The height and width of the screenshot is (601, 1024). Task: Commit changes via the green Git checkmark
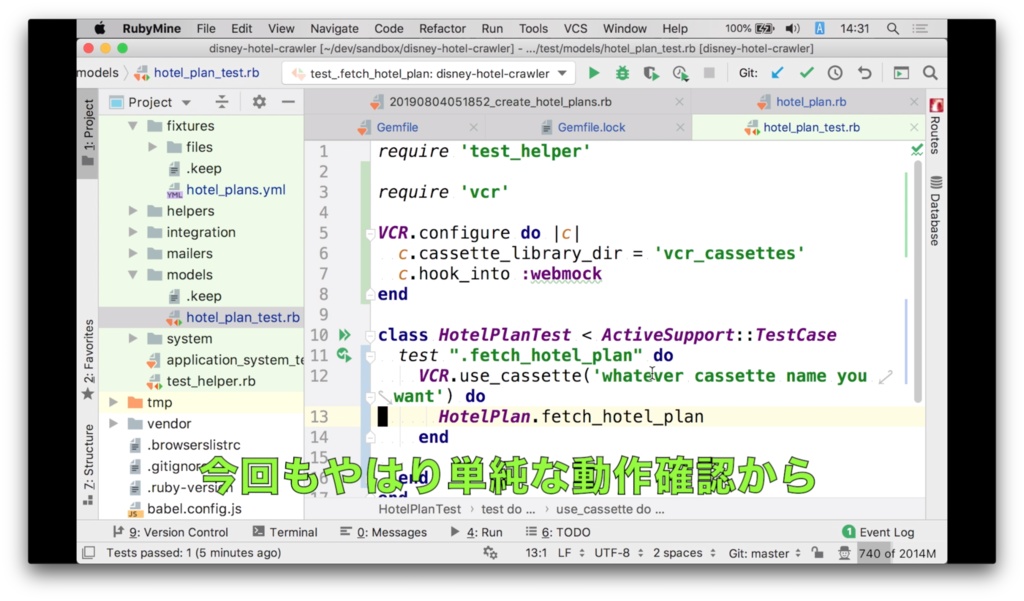[807, 72]
